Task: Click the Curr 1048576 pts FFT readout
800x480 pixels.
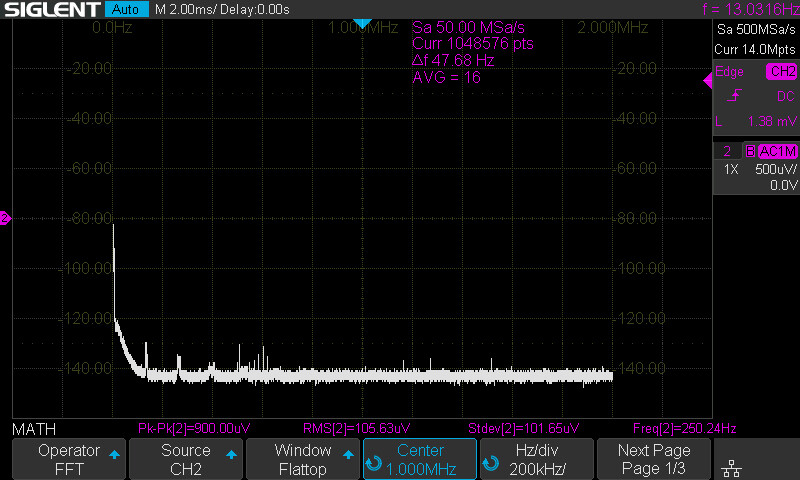Action: pyautogui.click(x=473, y=43)
